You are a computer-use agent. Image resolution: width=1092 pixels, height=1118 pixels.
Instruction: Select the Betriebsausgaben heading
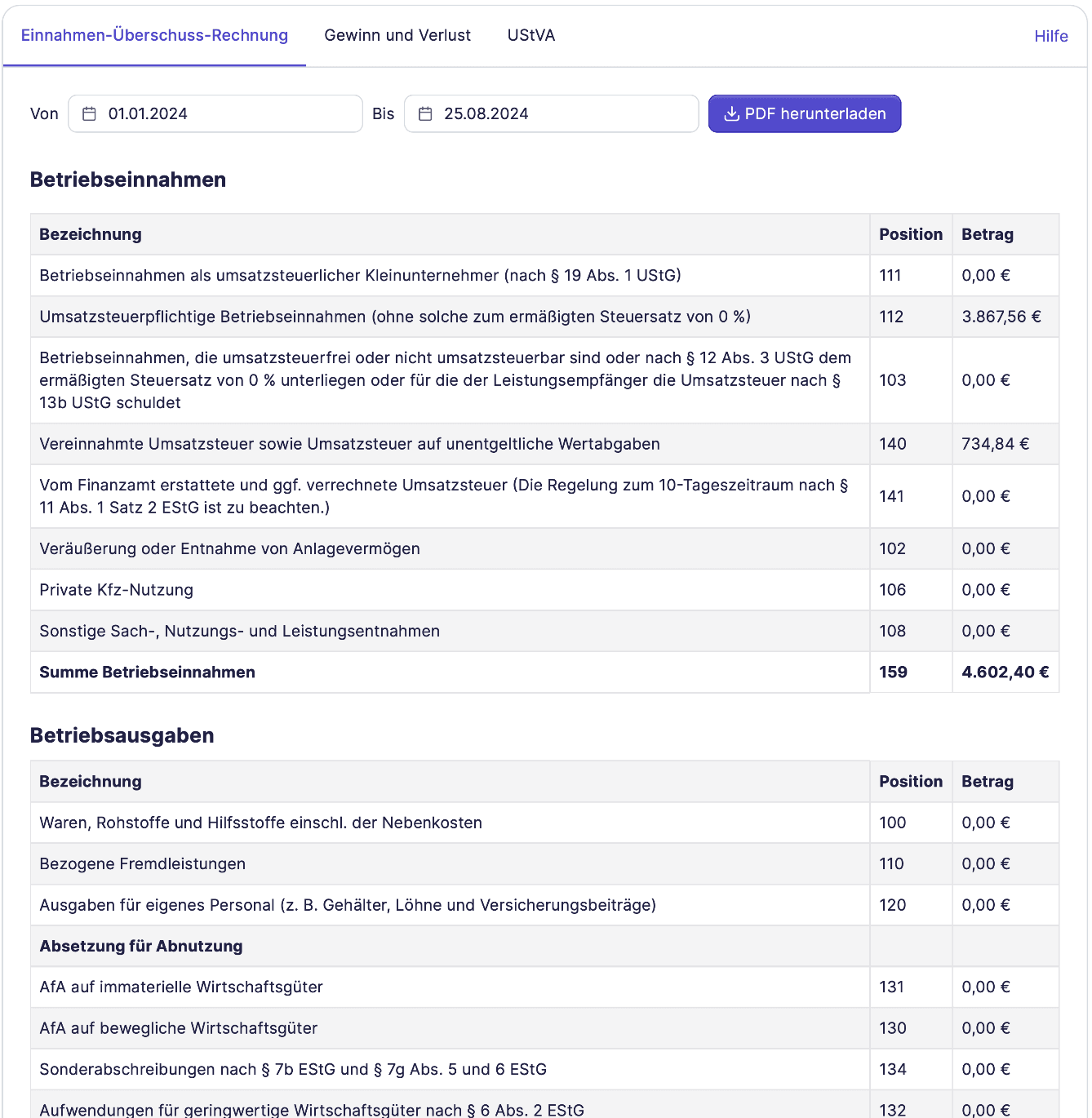click(122, 735)
